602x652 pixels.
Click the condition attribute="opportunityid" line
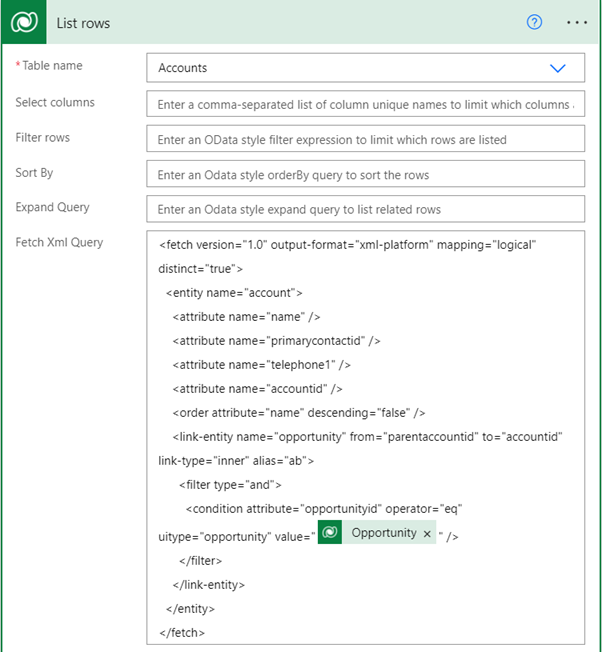324,509
